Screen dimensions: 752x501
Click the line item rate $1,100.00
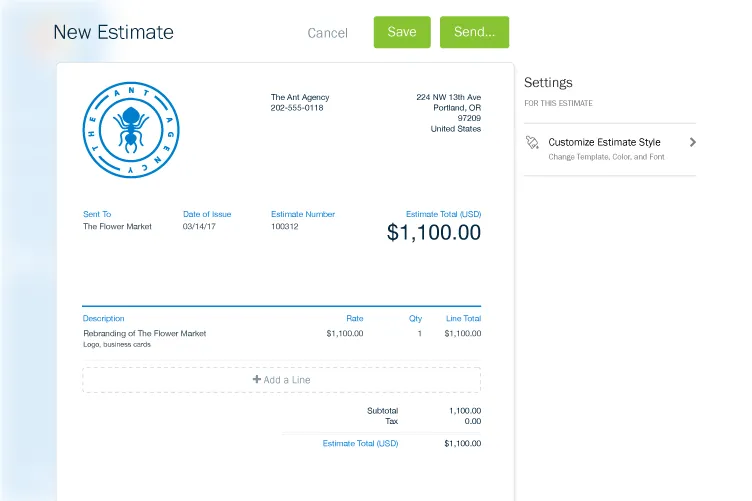344,334
